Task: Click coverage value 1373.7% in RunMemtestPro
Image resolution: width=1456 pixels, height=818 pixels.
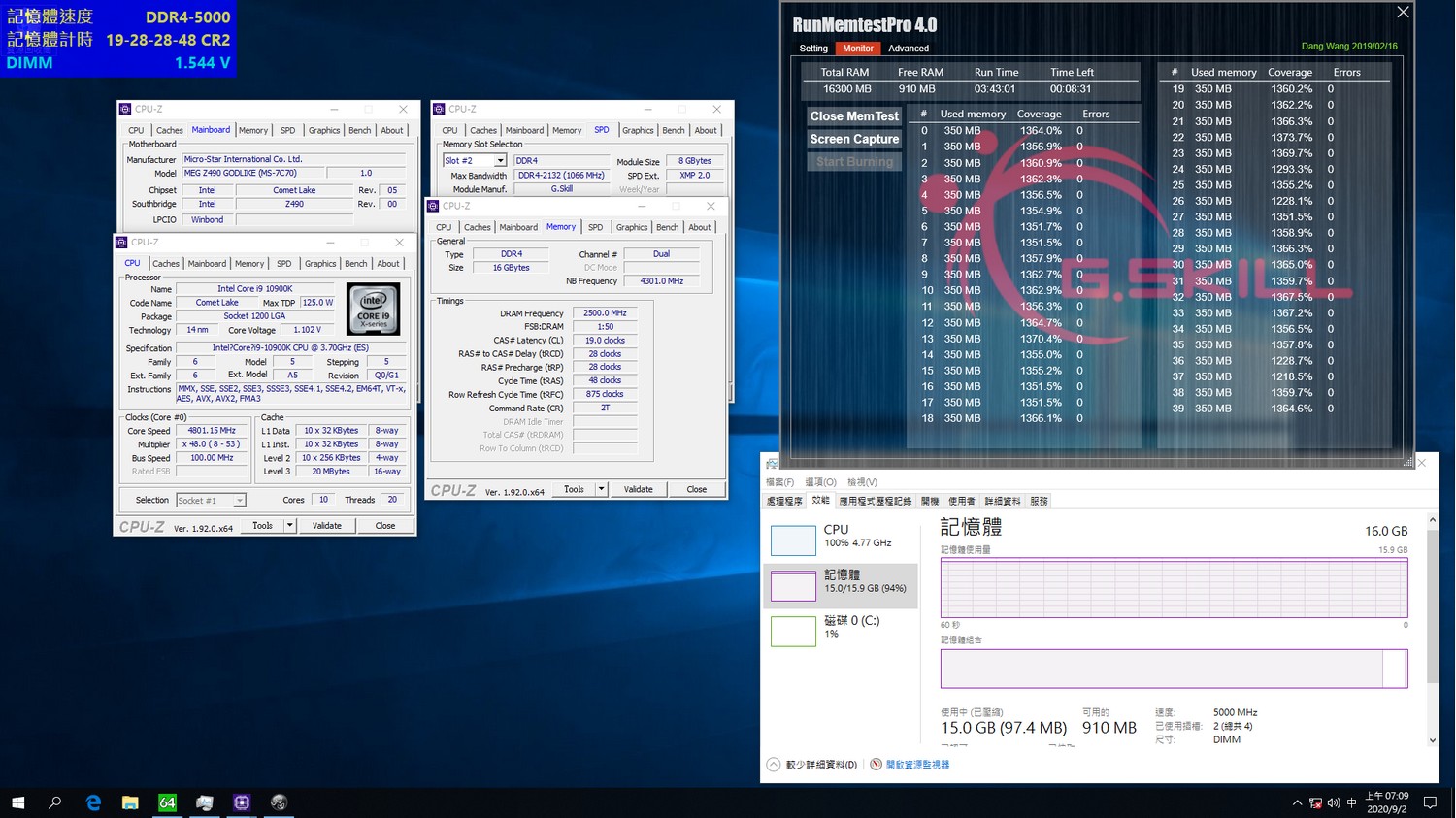Action: tap(1291, 138)
